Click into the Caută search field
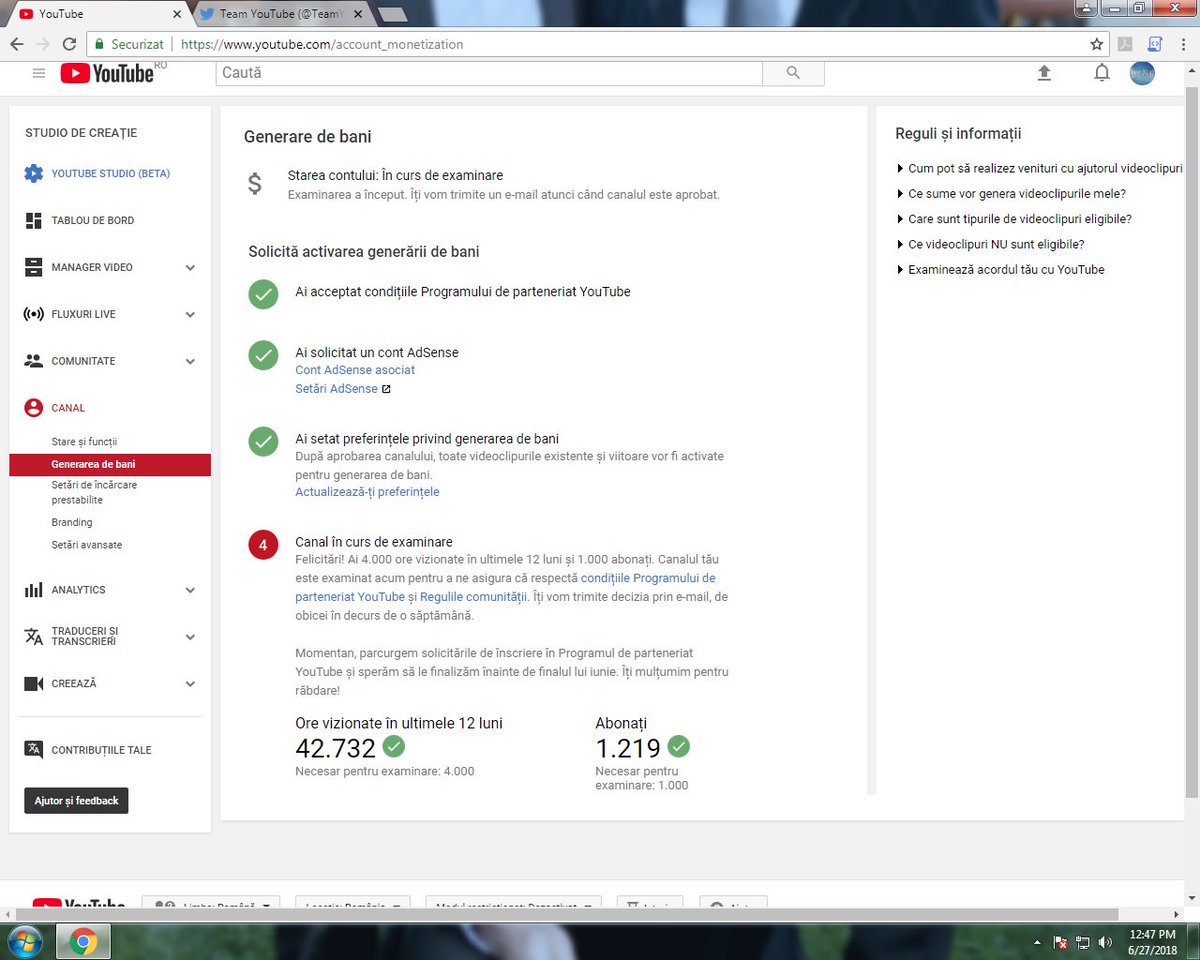 489,73
